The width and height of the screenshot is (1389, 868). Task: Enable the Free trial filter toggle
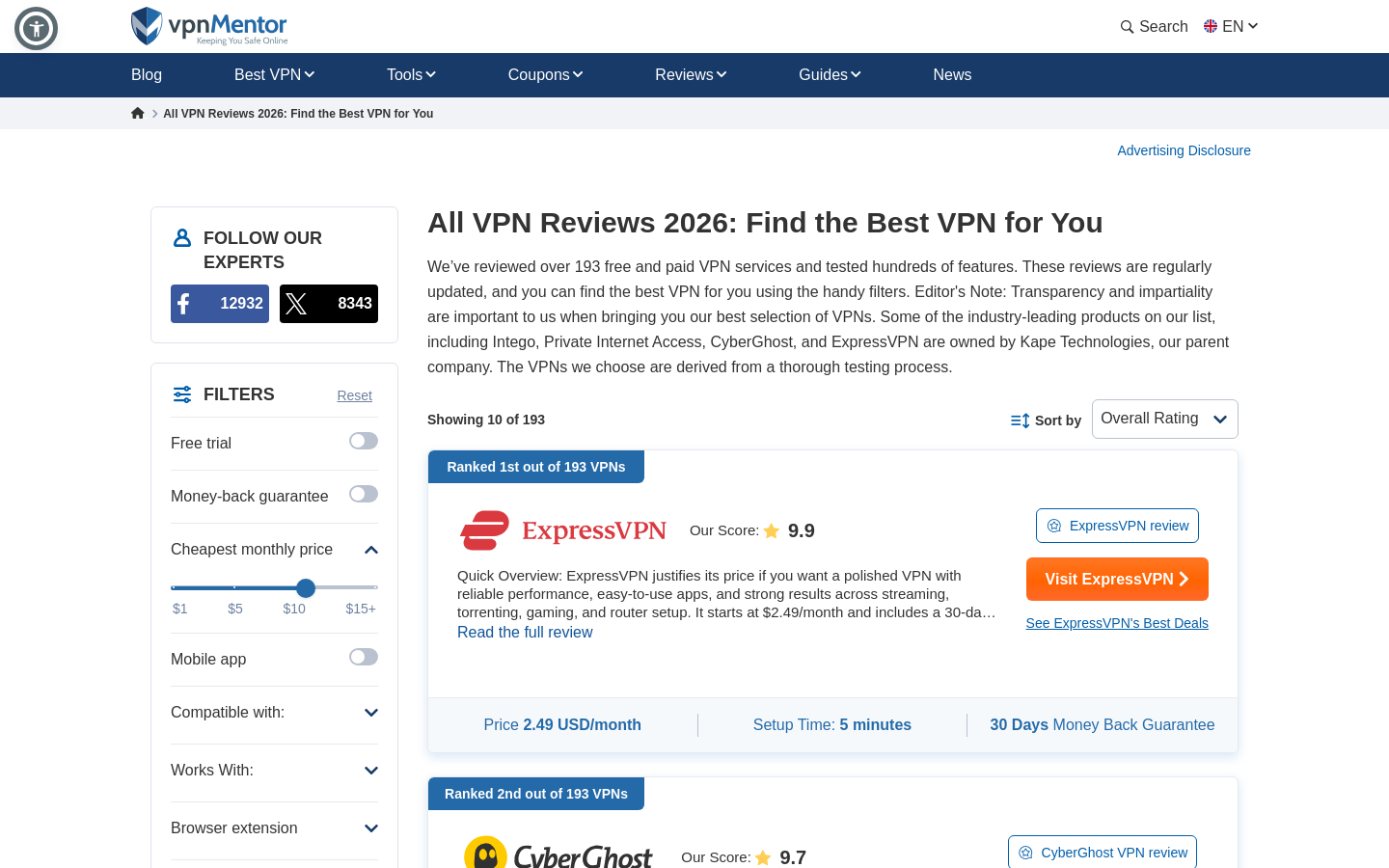(x=364, y=441)
